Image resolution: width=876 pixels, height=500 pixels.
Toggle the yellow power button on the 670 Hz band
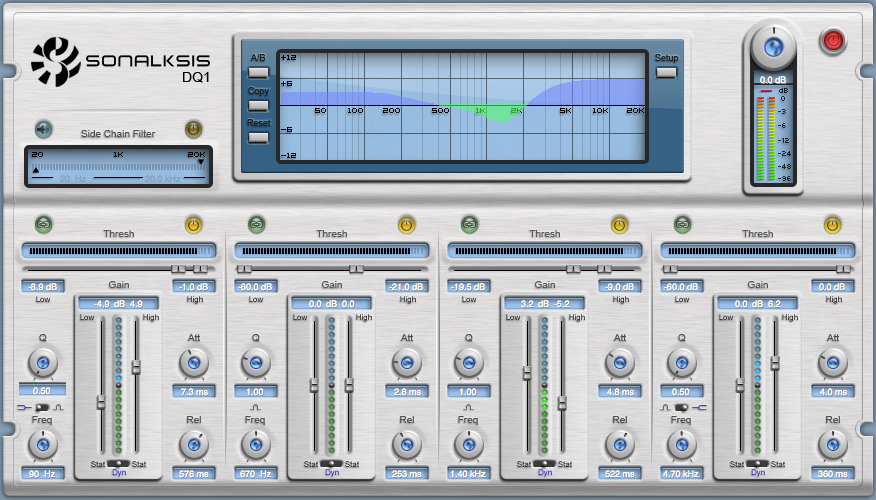pos(406,224)
